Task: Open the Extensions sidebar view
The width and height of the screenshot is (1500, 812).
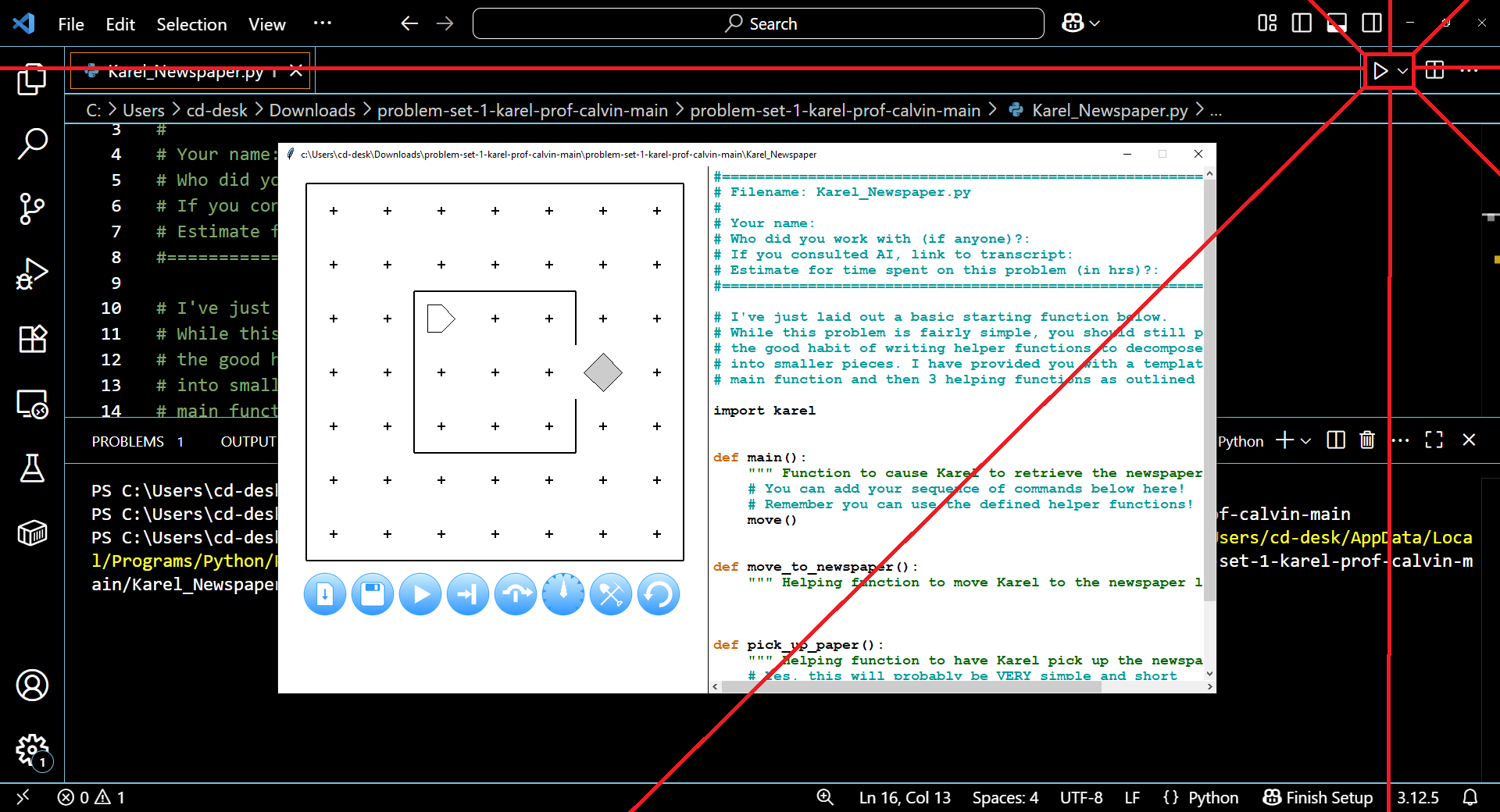Action: point(32,339)
